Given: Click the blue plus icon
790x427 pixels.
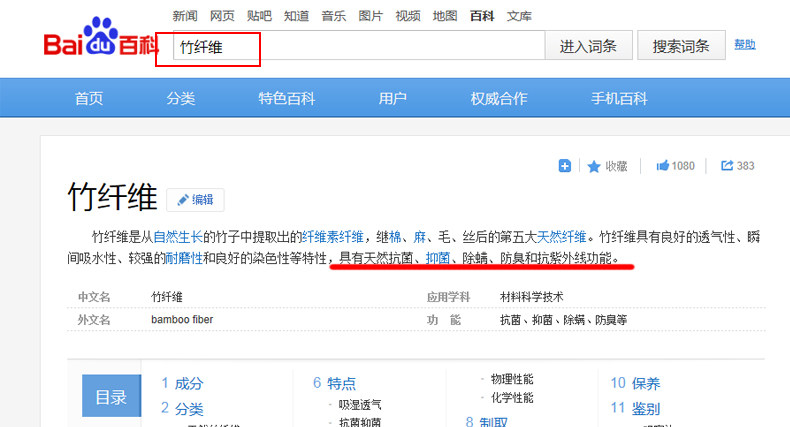Looking at the screenshot, I should tap(565, 166).
